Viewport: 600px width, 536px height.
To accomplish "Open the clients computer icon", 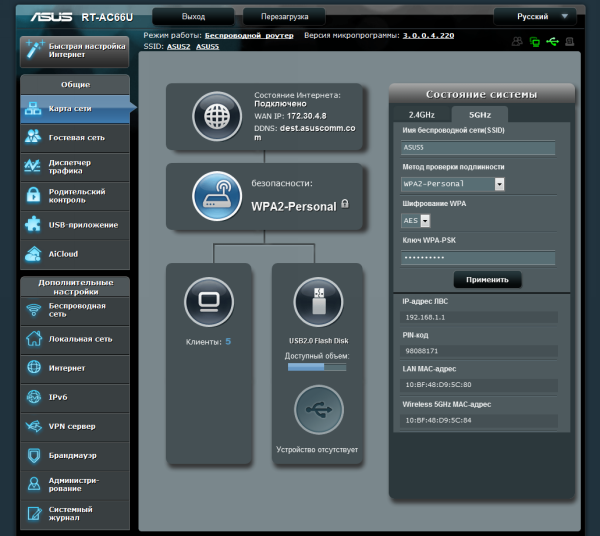I will click(209, 302).
